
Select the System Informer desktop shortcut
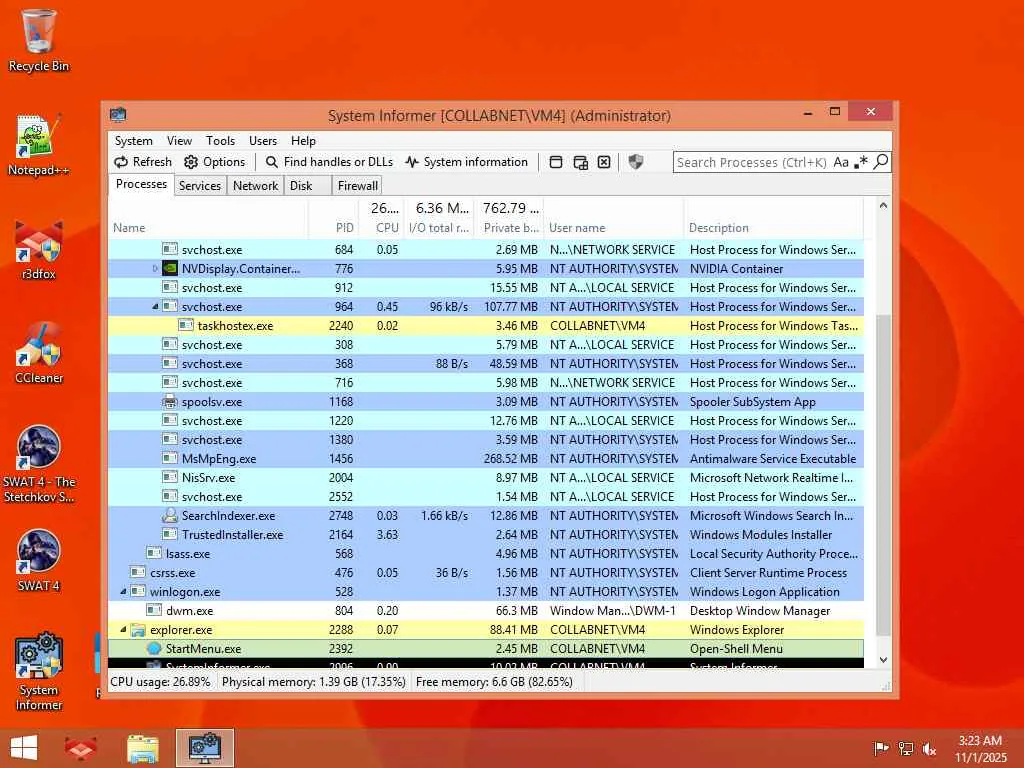pos(39,671)
